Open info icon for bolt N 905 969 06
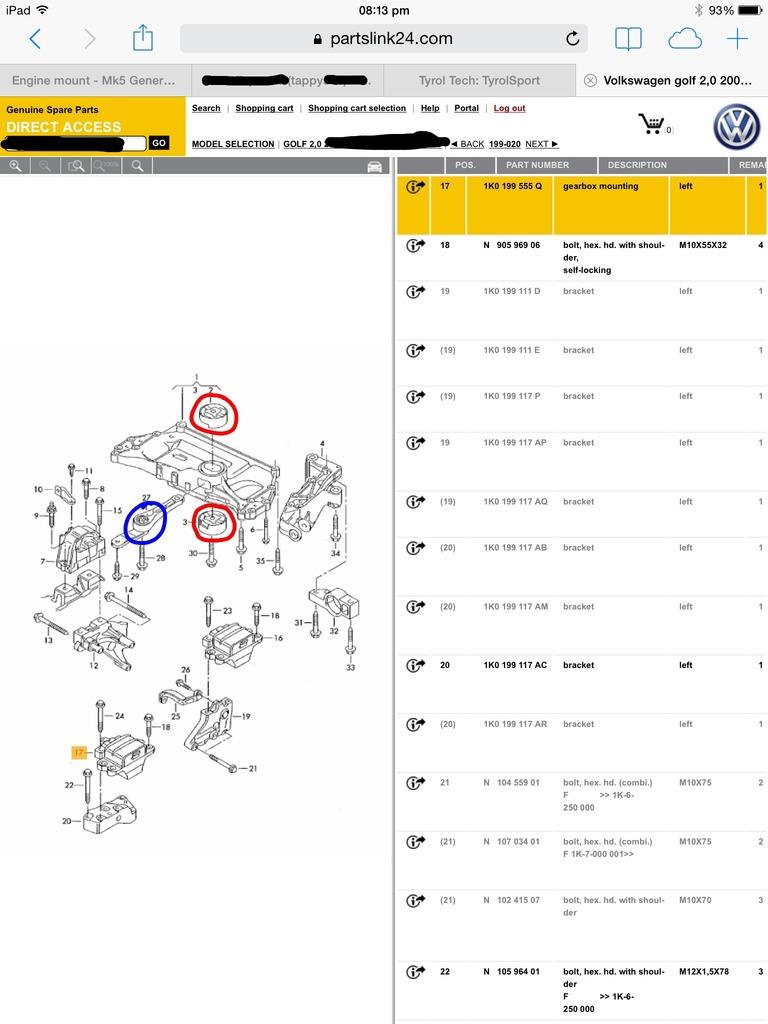This screenshot has height=1024, width=768. (415, 246)
